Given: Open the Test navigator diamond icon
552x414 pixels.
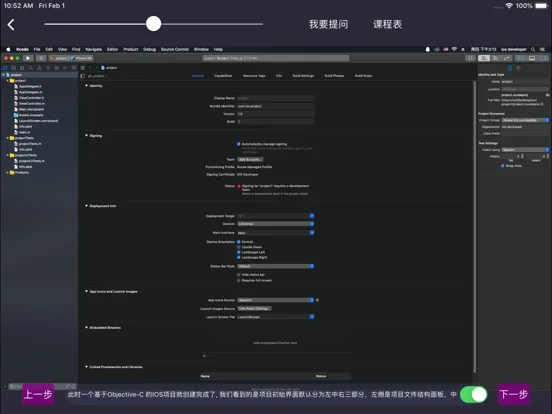Looking at the screenshot, I should pyautogui.click(x=48, y=68).
